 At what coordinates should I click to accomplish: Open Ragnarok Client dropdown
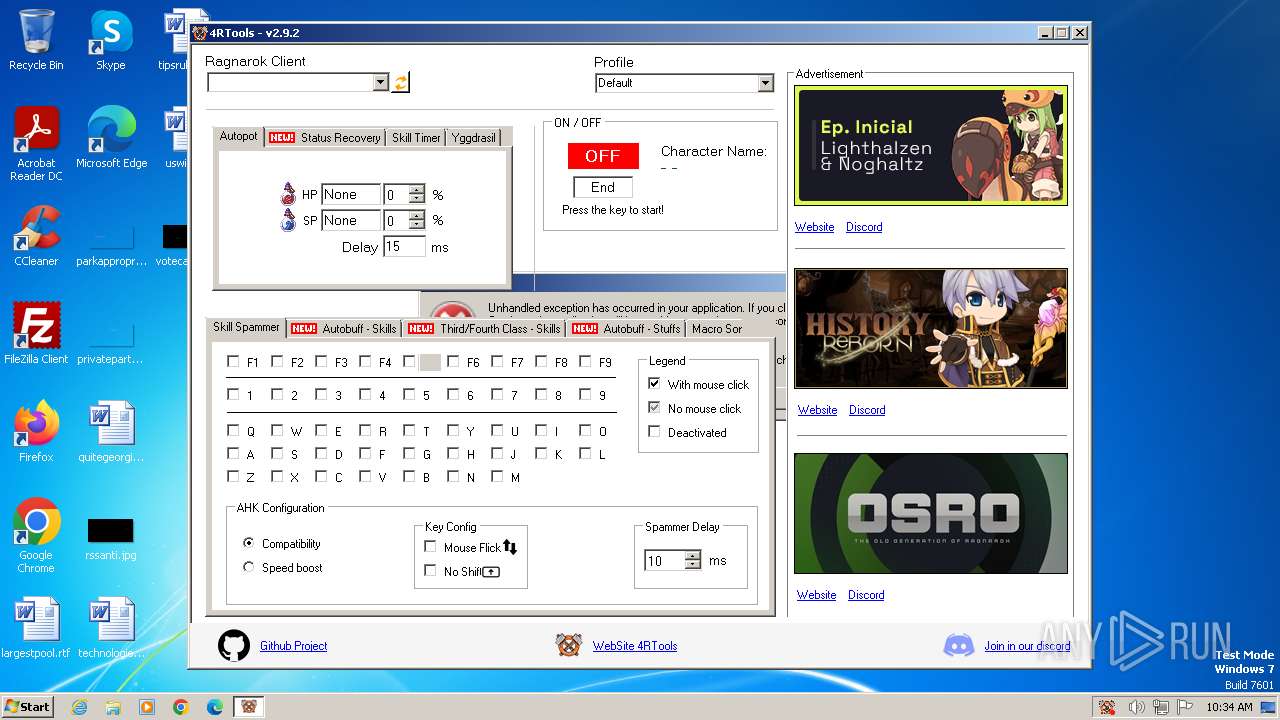pyautogui.click(x=380, y=83)
